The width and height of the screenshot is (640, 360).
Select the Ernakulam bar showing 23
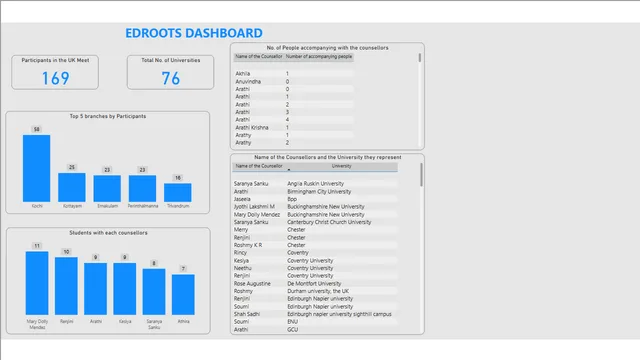coord(107,189)
